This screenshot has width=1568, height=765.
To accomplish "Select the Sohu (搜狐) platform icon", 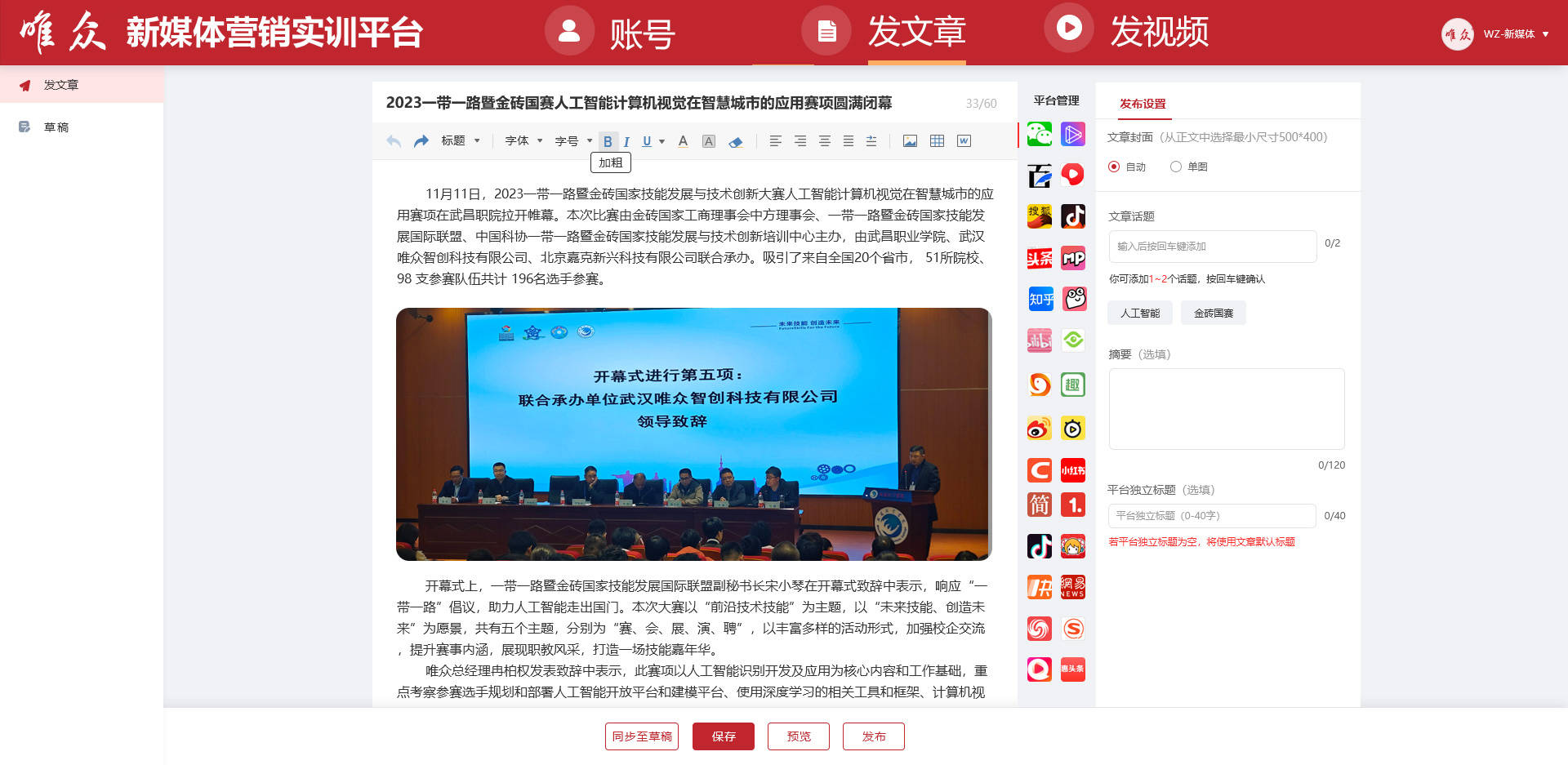I will (1040, 216).
